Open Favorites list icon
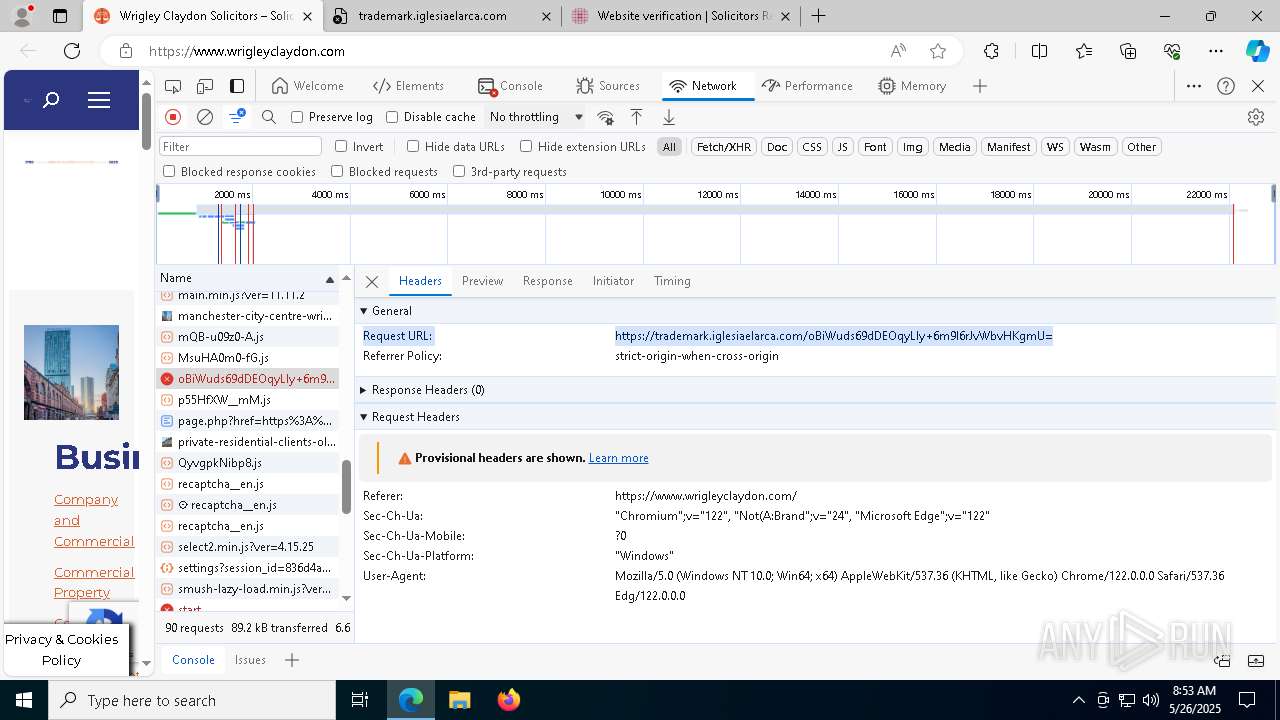1280x720 pixels. (x=1084, y=51)
